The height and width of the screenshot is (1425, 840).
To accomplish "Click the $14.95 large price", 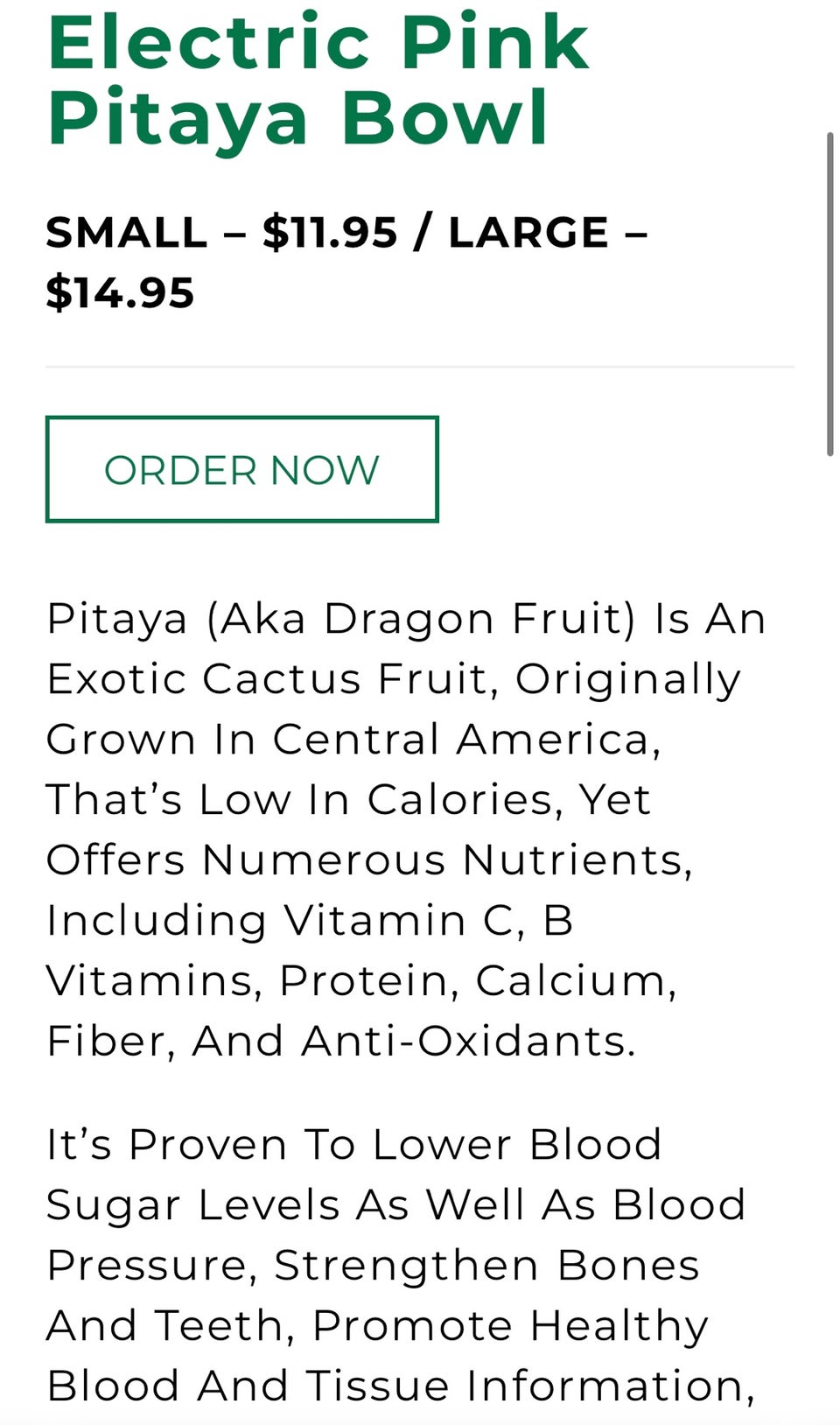I will coord(120,292).
